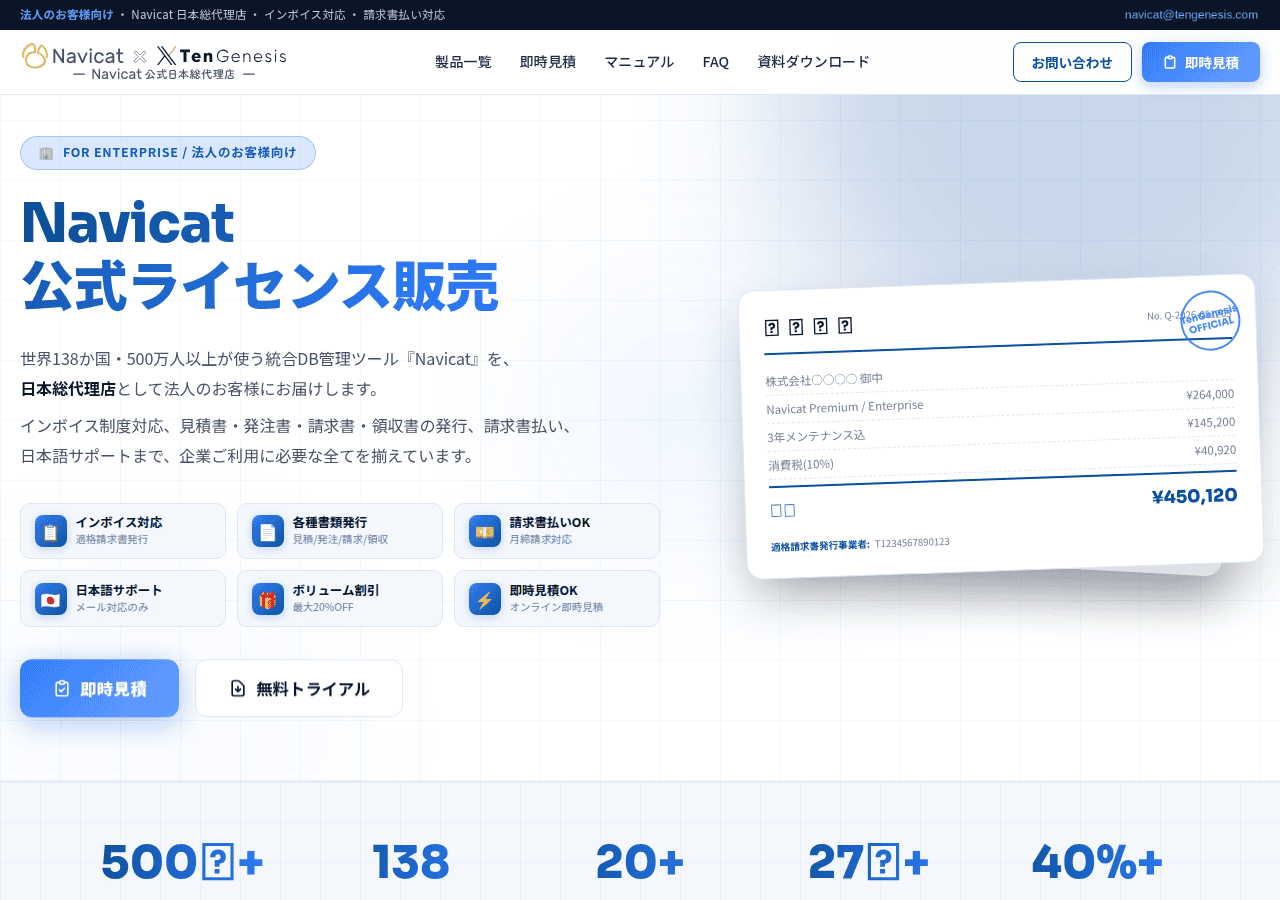This screenshot has height=900, width=1280.
Task: Click the 20+ statistic
Action: pos(640,862)
